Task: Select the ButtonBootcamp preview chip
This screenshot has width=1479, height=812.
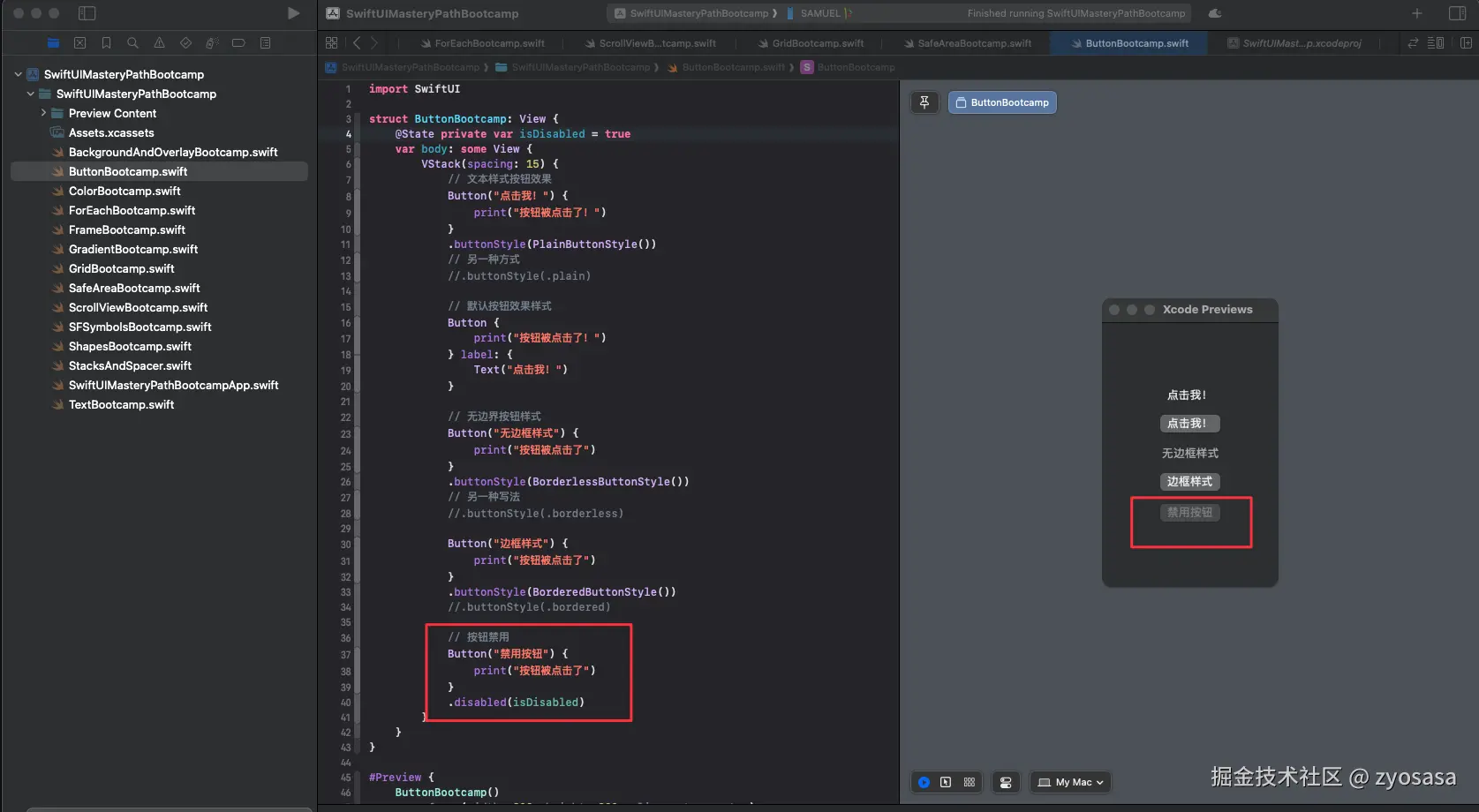Action: 1002,102
